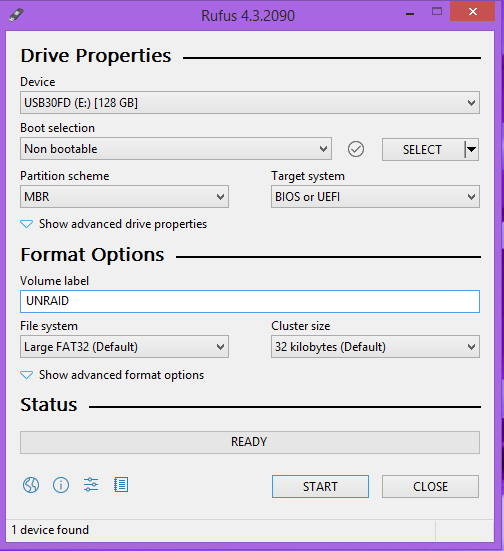The height and width of the screenshot is (551, 504).
Task: Click the Rufus USB icon in title bar
Action: (x=16, y=15)
